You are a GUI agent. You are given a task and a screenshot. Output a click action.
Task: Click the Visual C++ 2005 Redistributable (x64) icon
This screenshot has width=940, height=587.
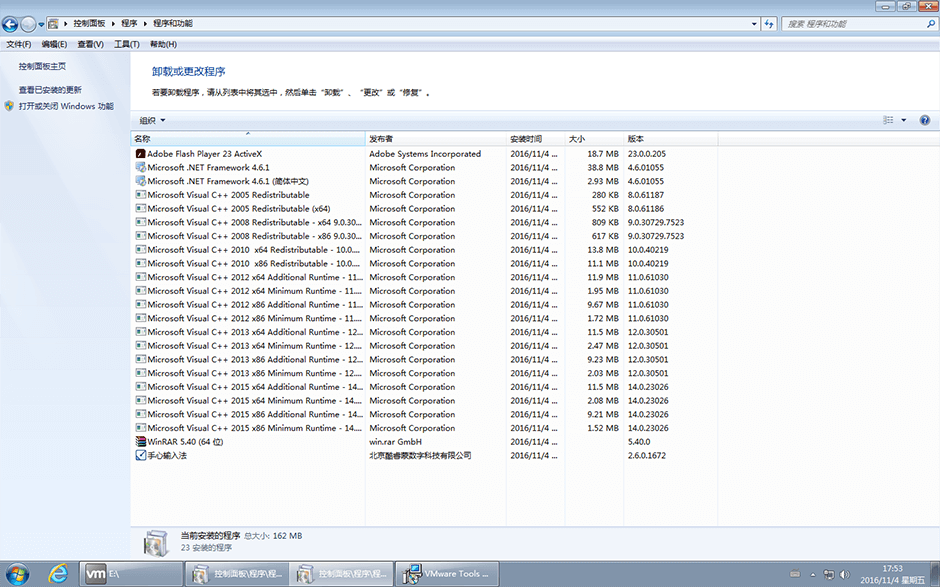141,209
